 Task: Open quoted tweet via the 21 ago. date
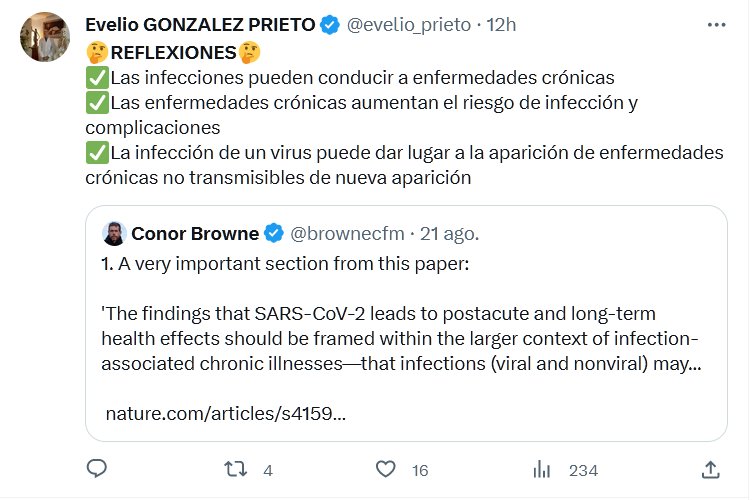point(450,234)
